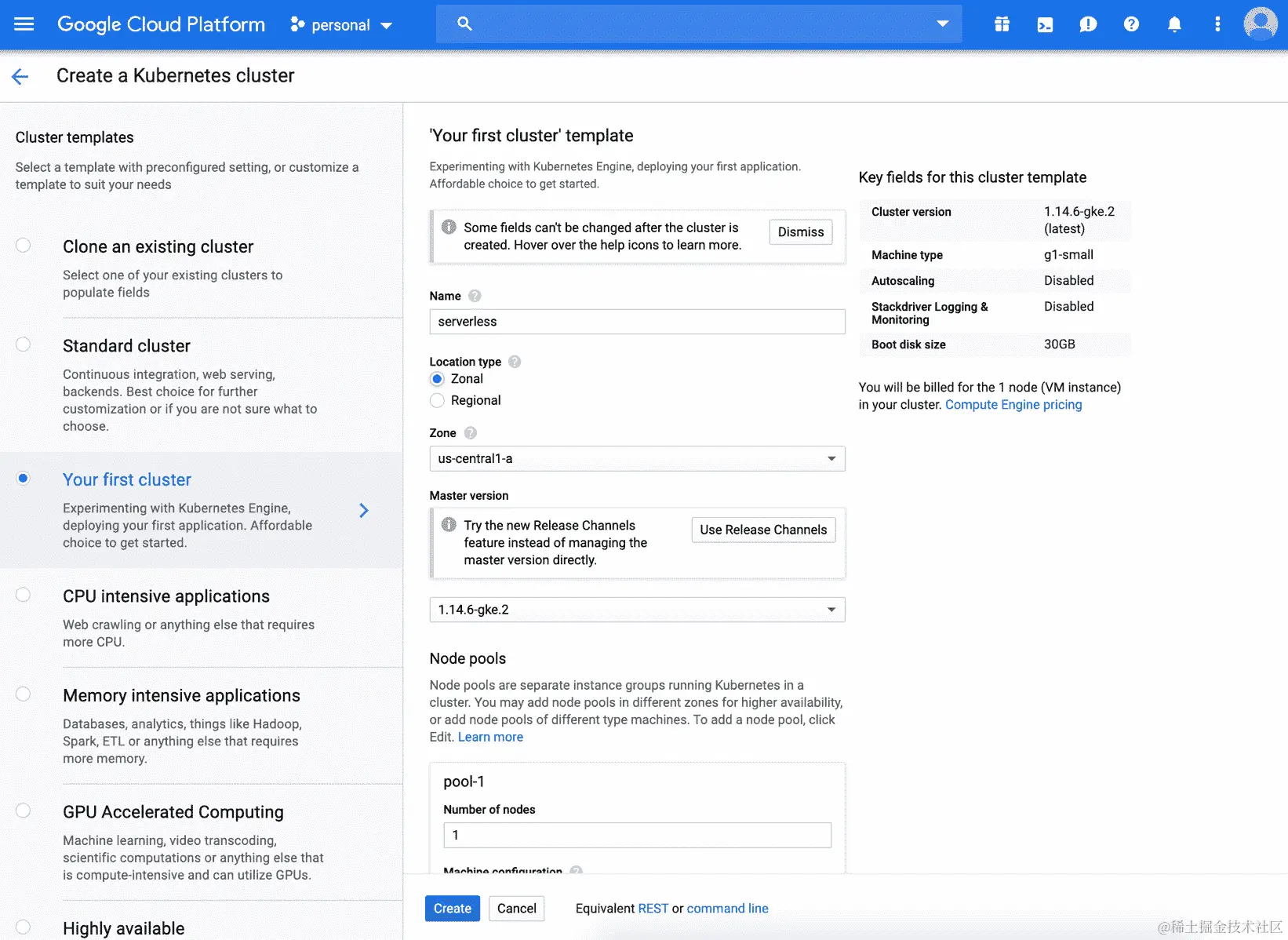
Task: Activate the Cloud Shell icon
Action: (1045, 24)
